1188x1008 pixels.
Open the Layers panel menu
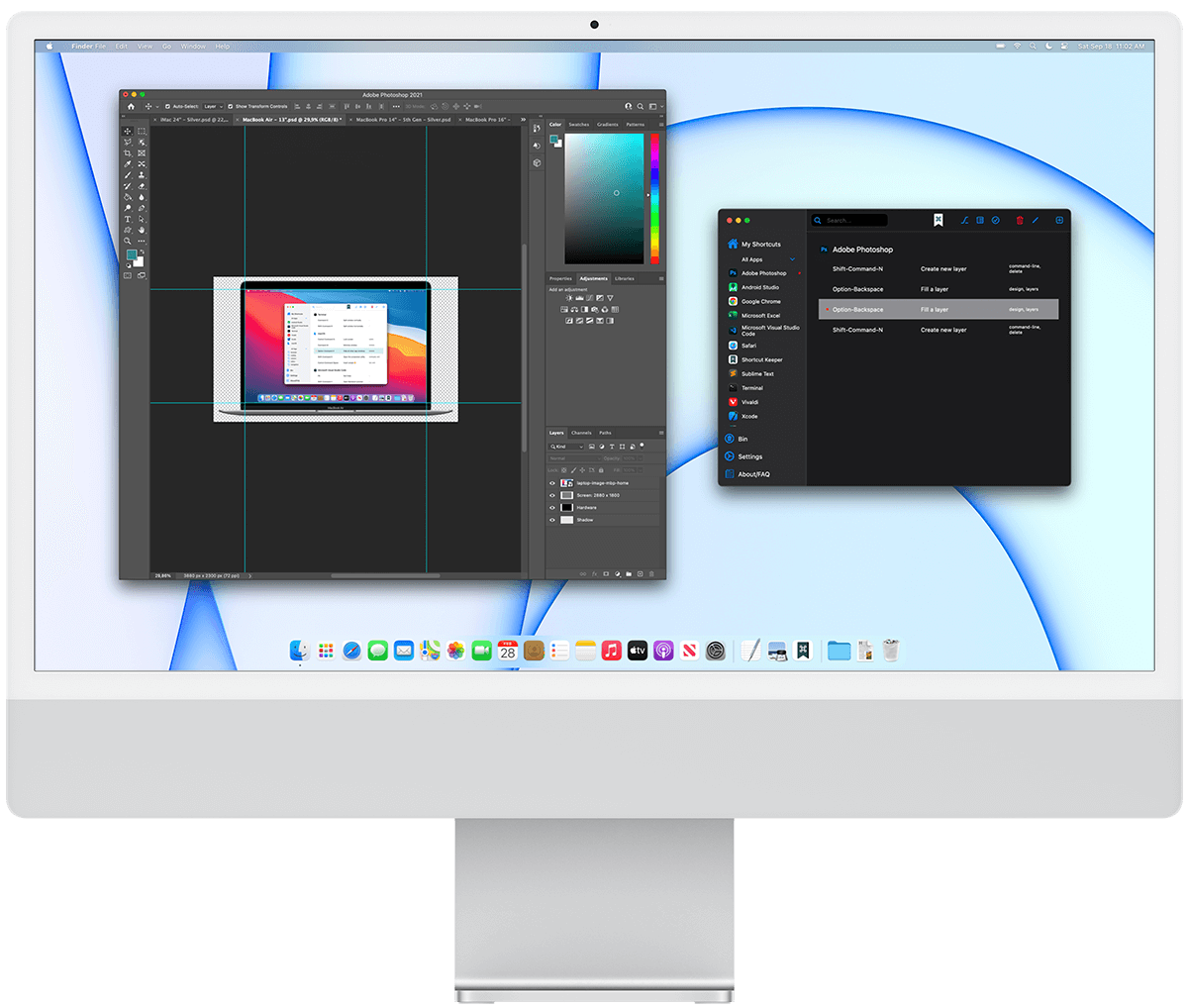[661, 433]
